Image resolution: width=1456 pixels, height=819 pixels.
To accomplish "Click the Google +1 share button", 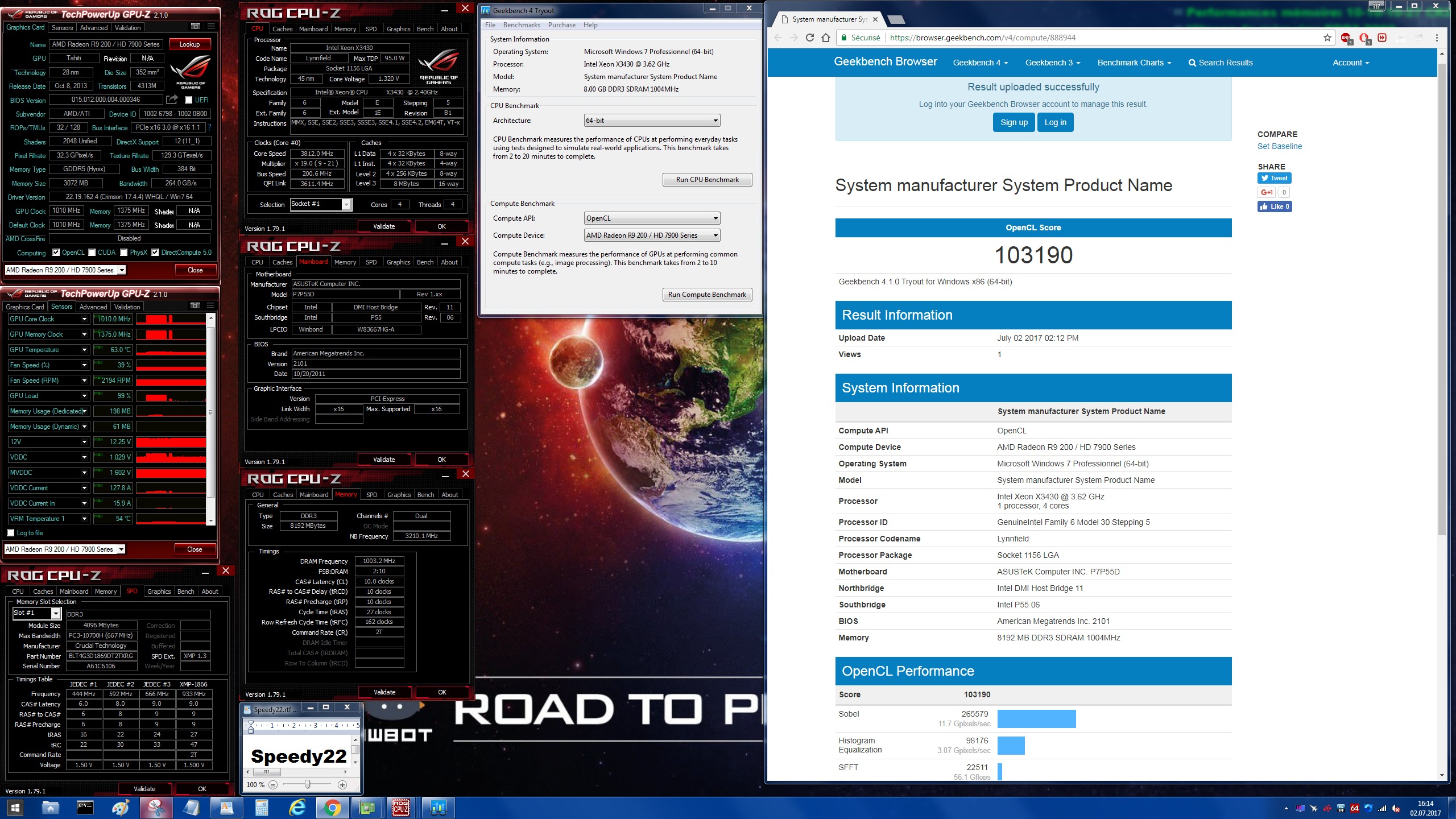I will (1266, 192).
